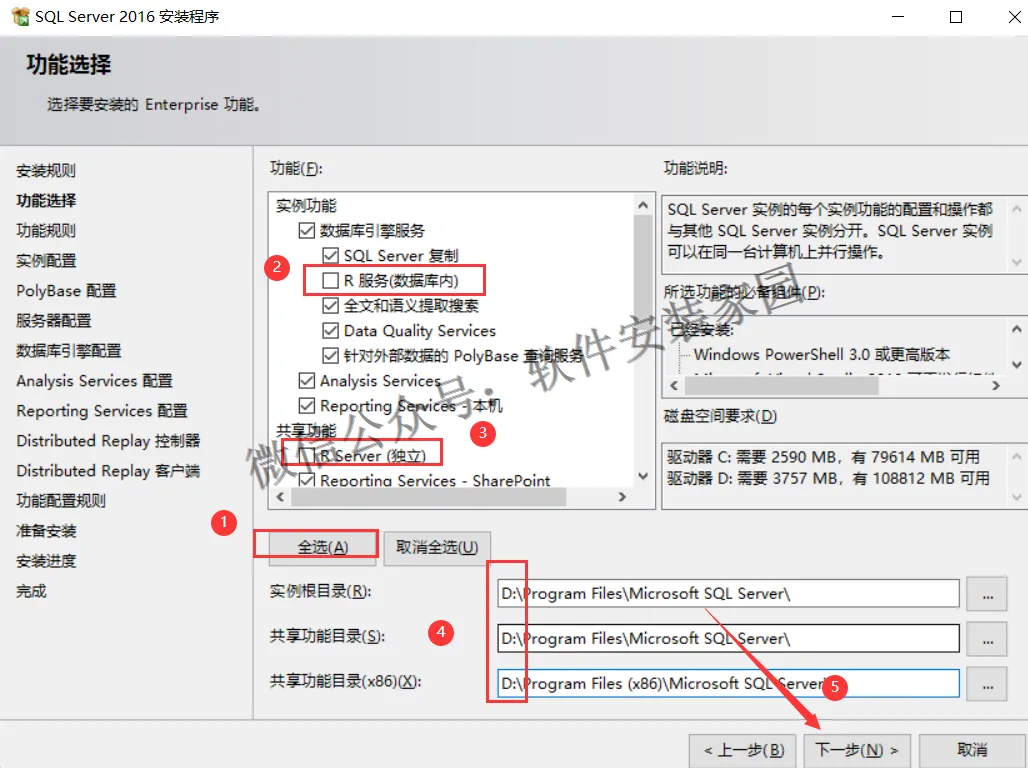
Task: Click prerequisites list left scroll arrow
Action: (673, 386)
